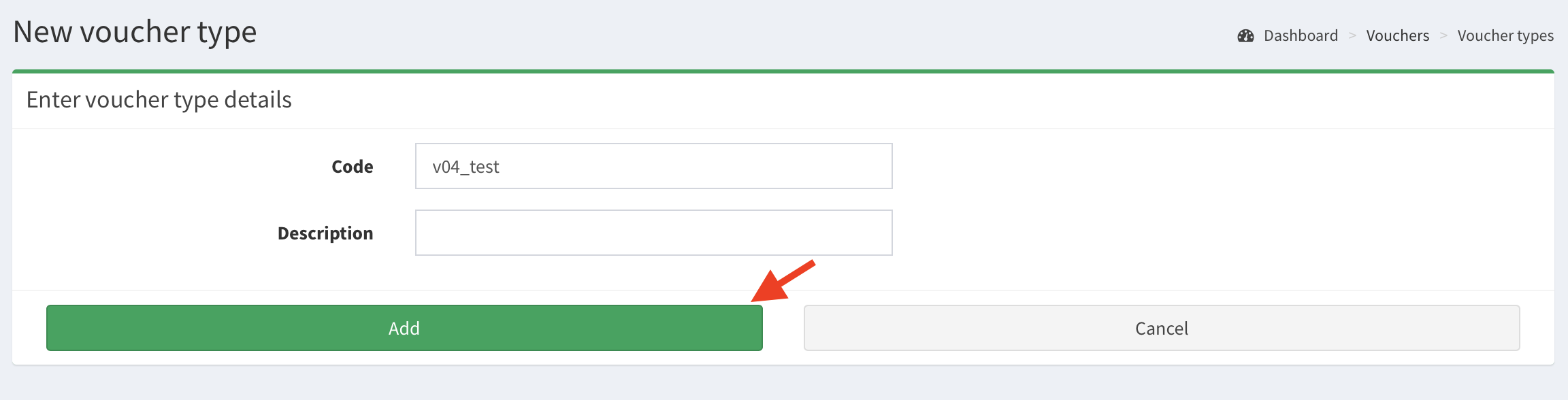Click the "Enter voucher type details" panel title
Screen dimensions: 1568x400
click(x=159, y=100)
